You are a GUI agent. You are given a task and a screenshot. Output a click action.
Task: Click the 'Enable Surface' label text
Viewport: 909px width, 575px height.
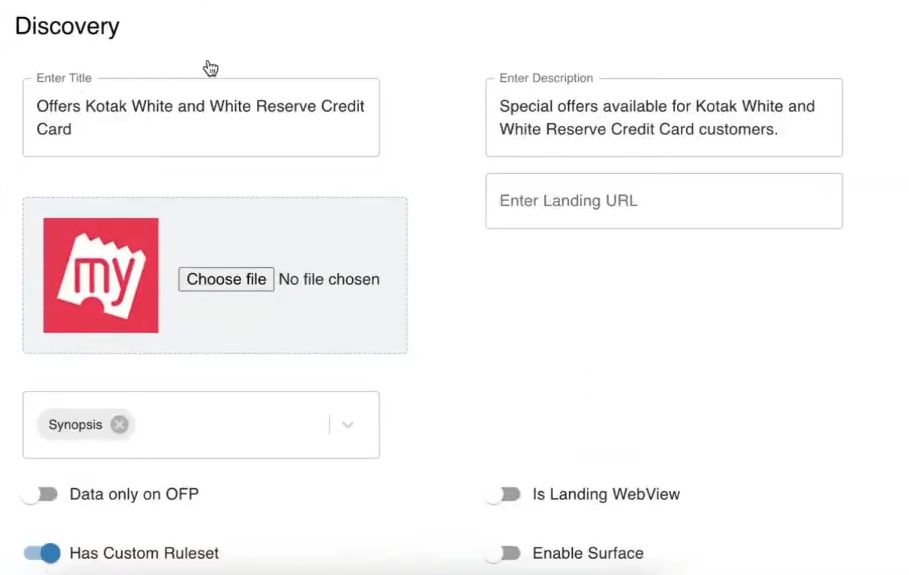pyautogui.click(x=588, y=553)
